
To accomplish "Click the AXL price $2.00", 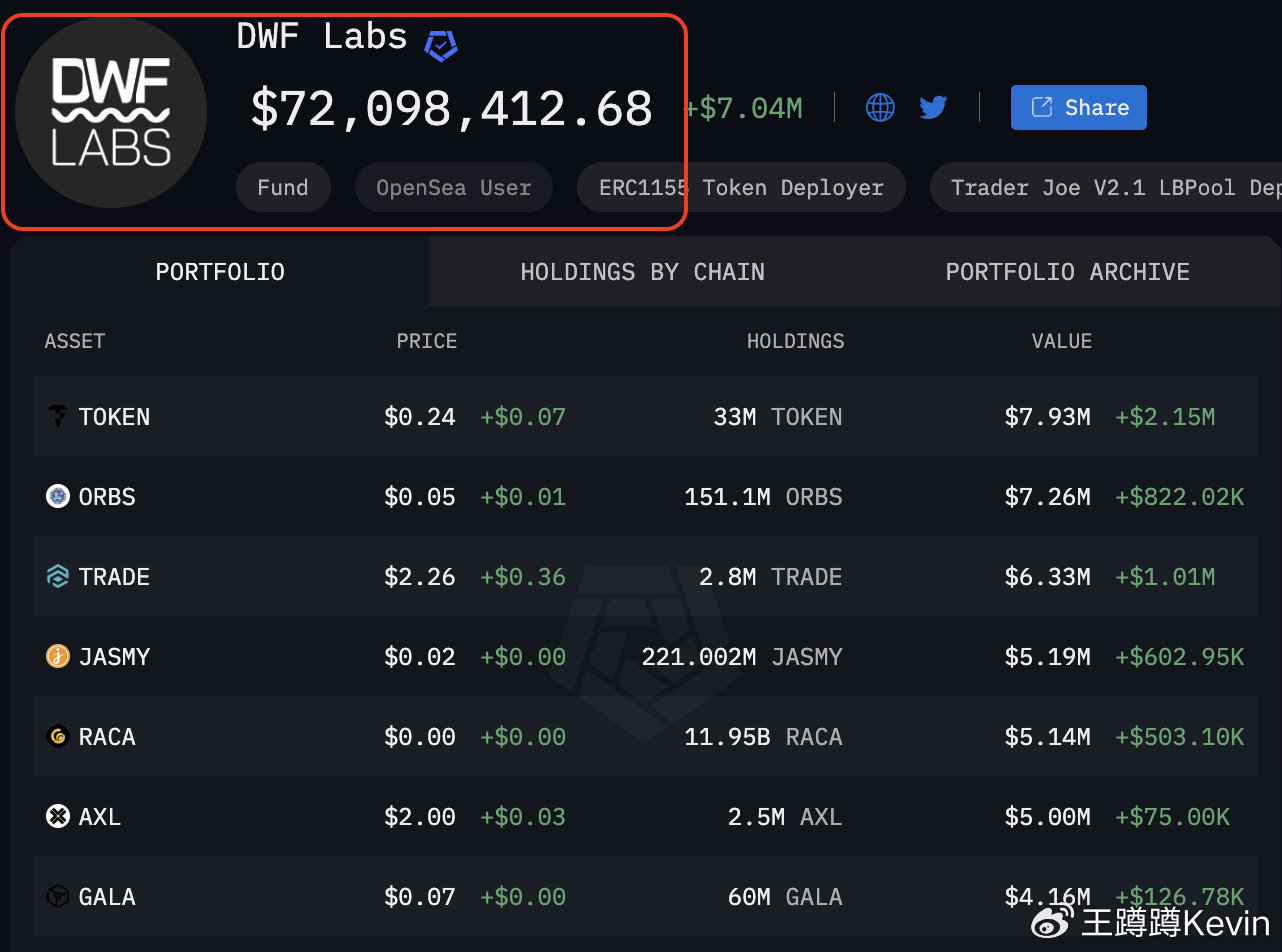I will (x=420, y=817).
